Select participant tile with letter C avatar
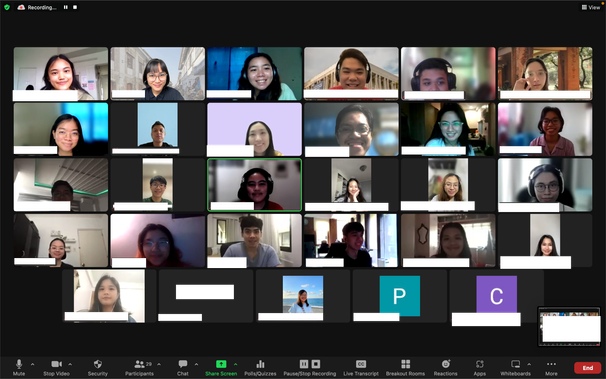 coord(497,296)
